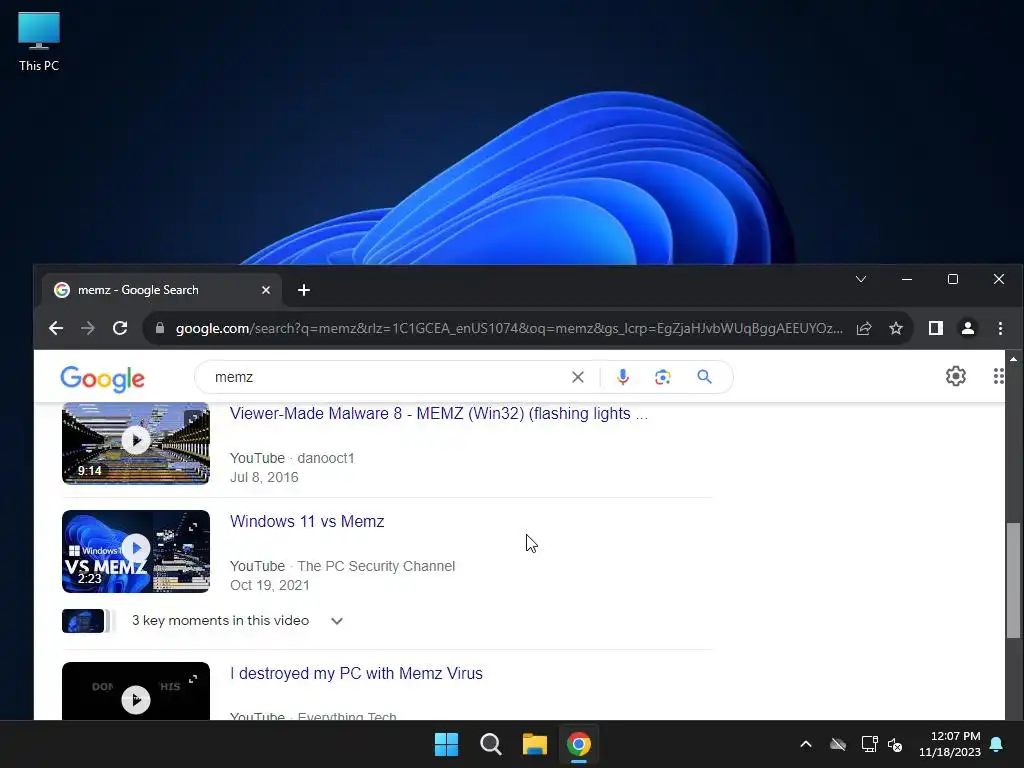The image size is (1024, 768).
Task: Click danooct1 channel name text
Action: [326, 458]
